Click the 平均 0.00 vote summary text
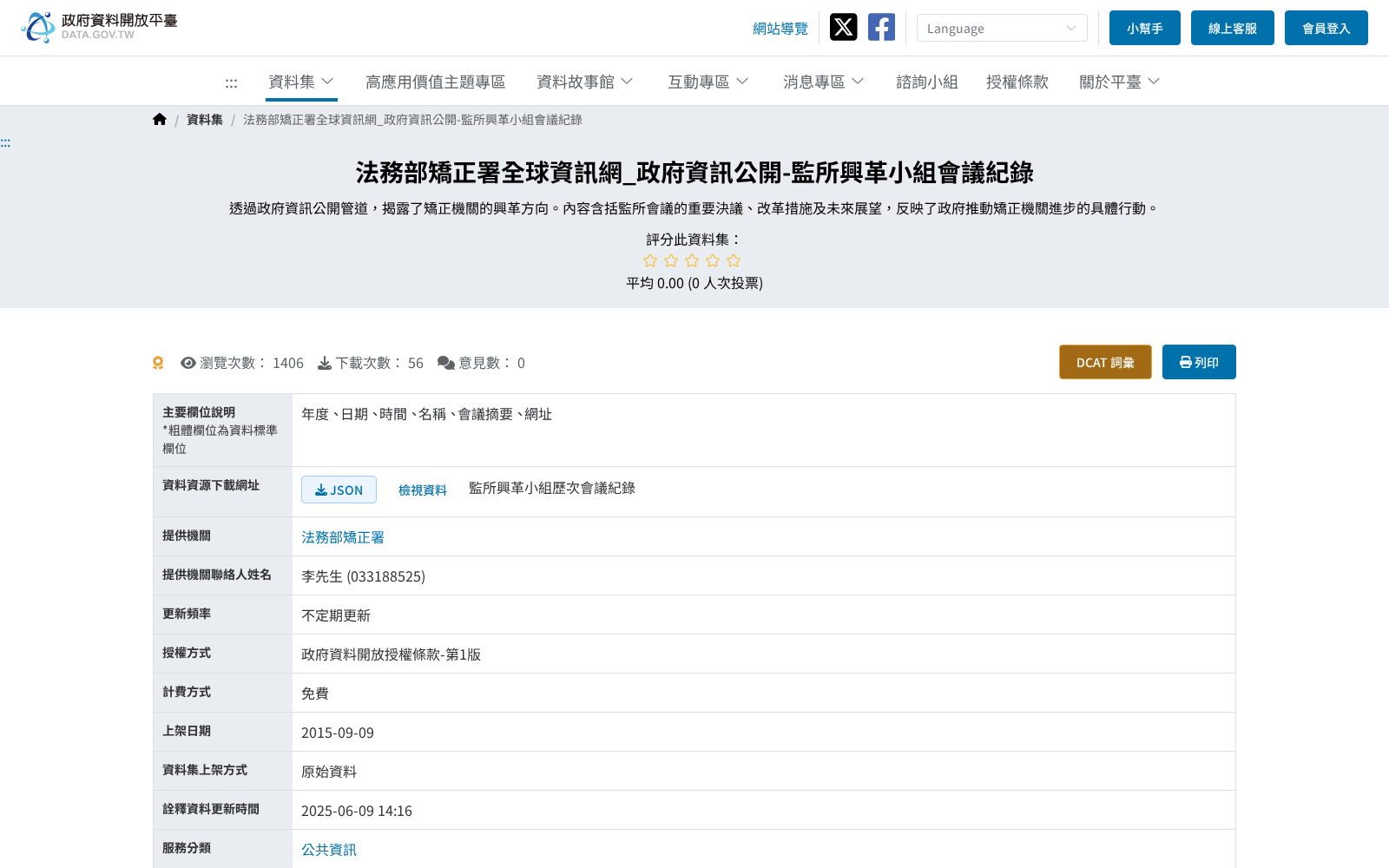The width and height of the screenshot is (1389, 868). 694,283
